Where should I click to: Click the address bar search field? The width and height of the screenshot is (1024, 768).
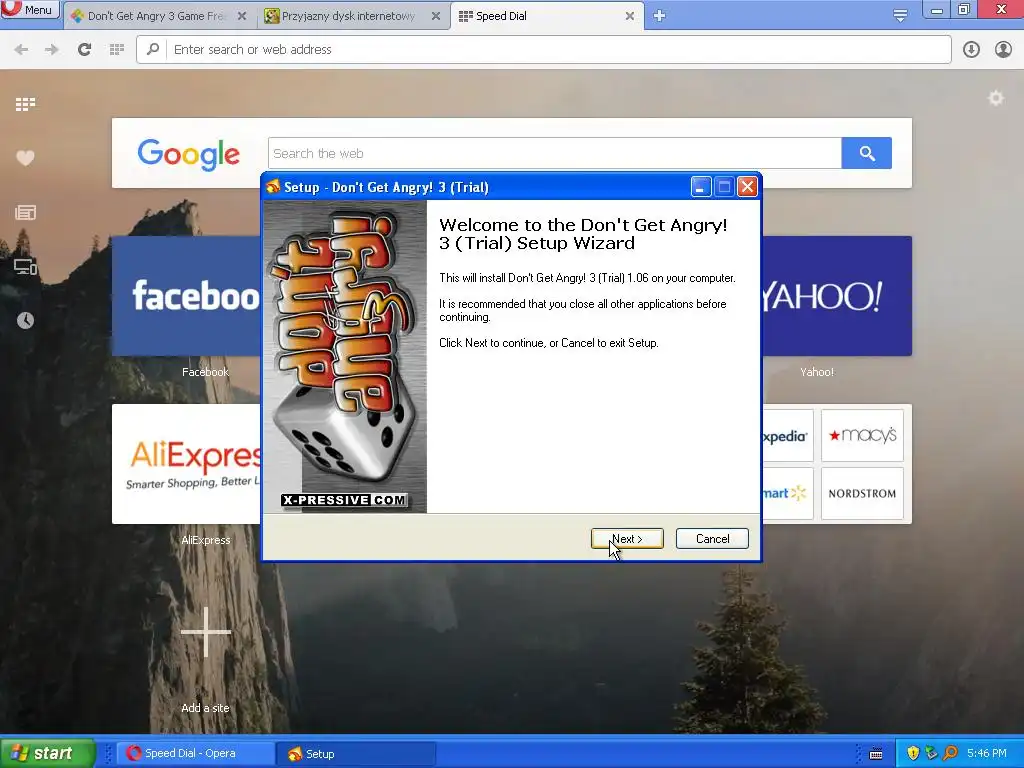543,50
